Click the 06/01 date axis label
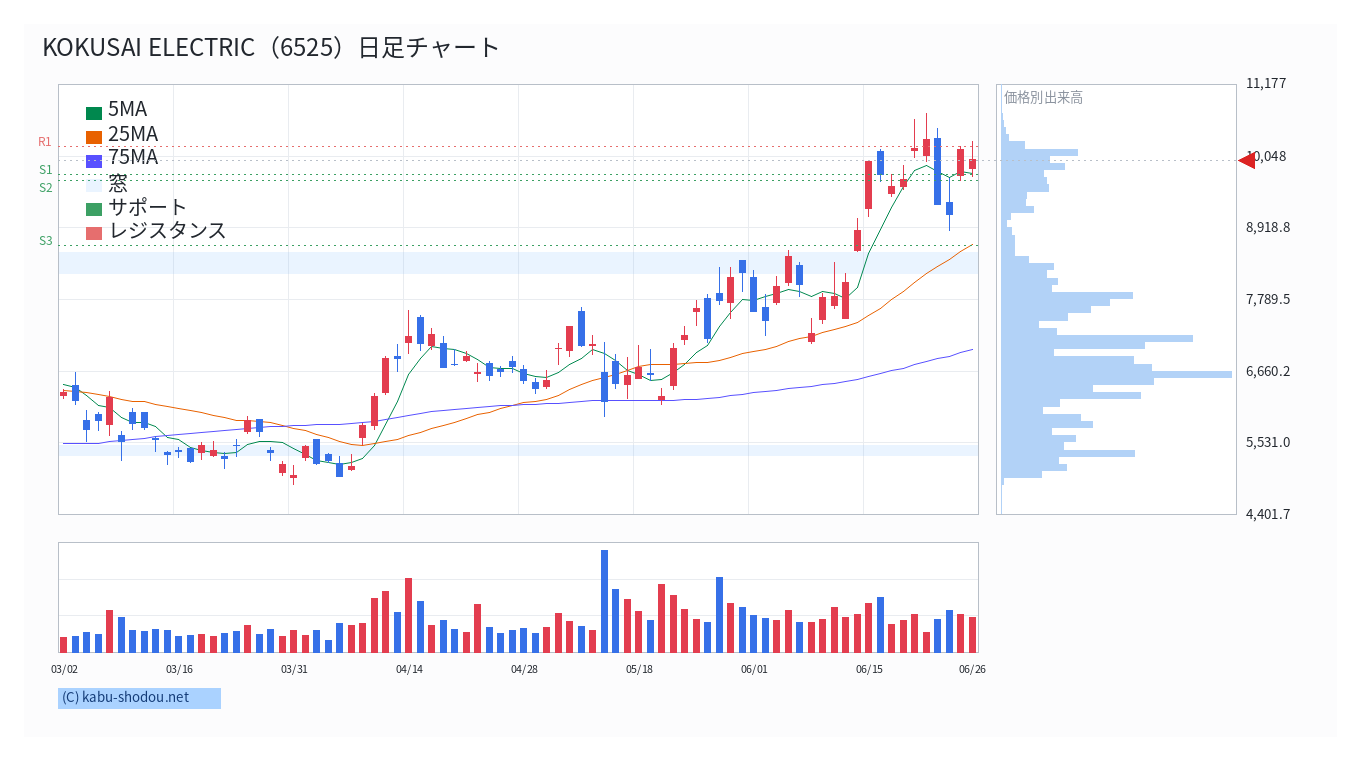 [754, 669]
